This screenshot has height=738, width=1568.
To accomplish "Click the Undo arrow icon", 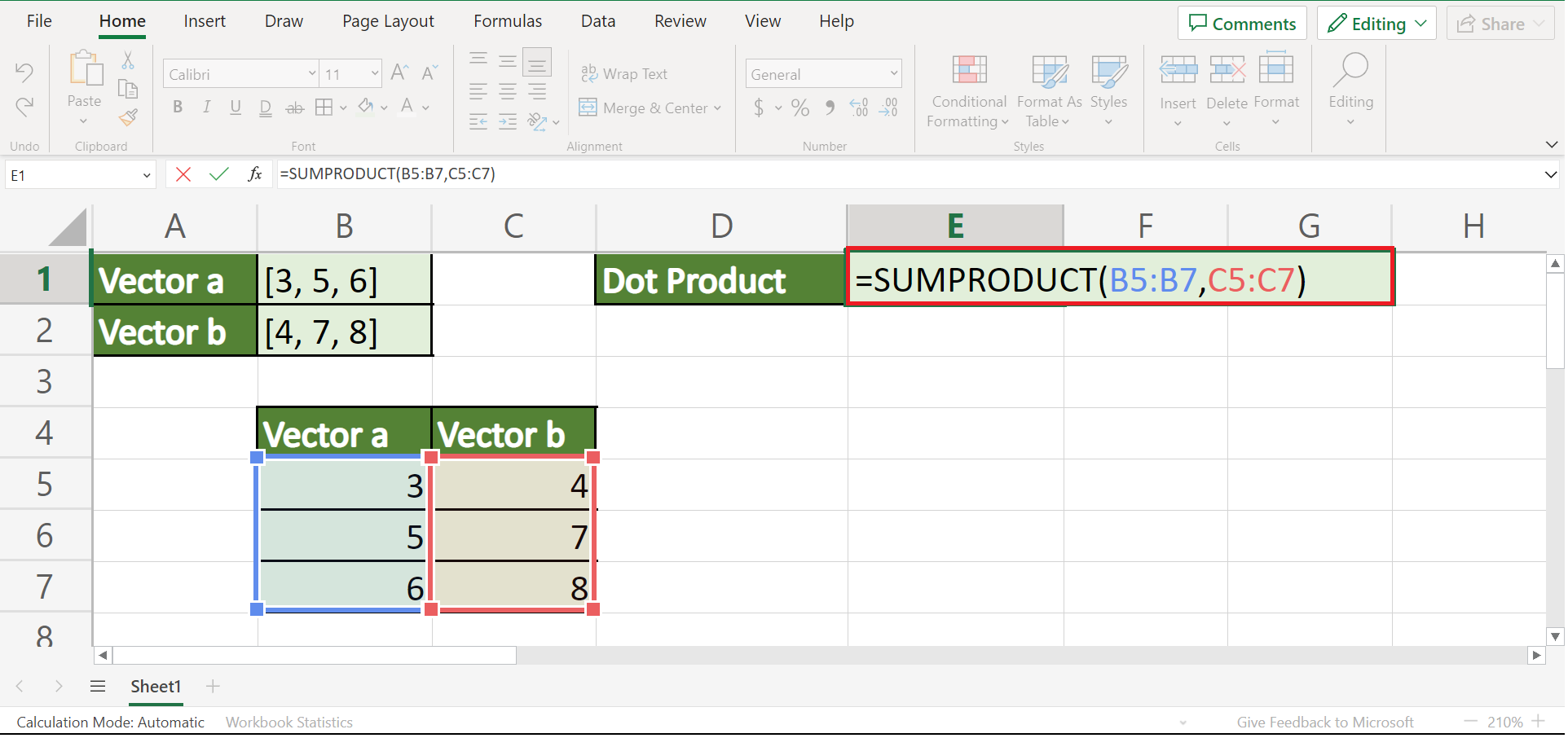I will [24, 72].
